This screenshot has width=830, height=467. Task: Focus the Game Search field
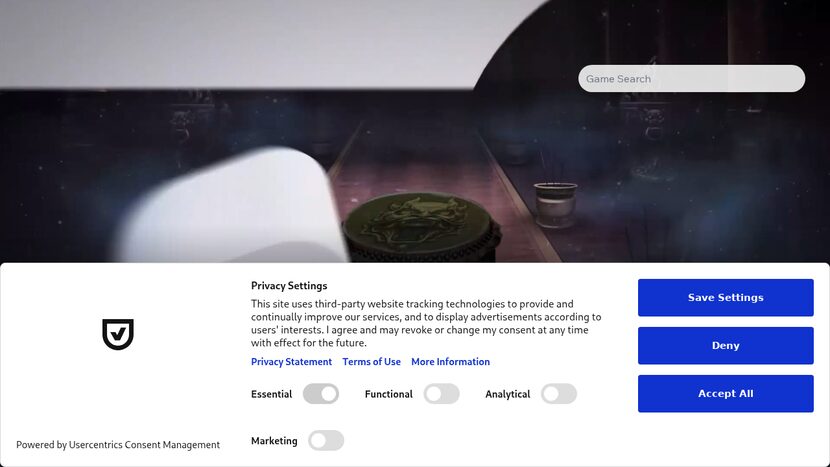point(692,79)
